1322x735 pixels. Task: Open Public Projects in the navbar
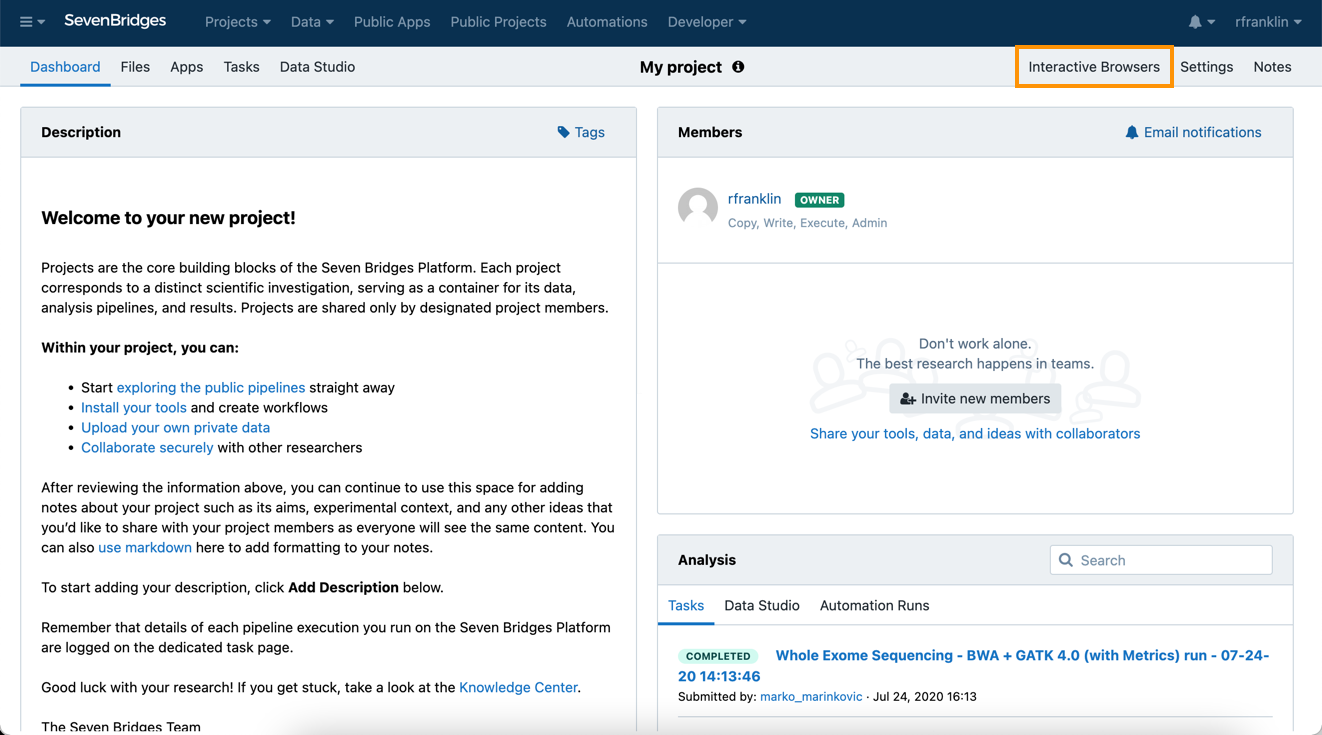click(498, 22)
